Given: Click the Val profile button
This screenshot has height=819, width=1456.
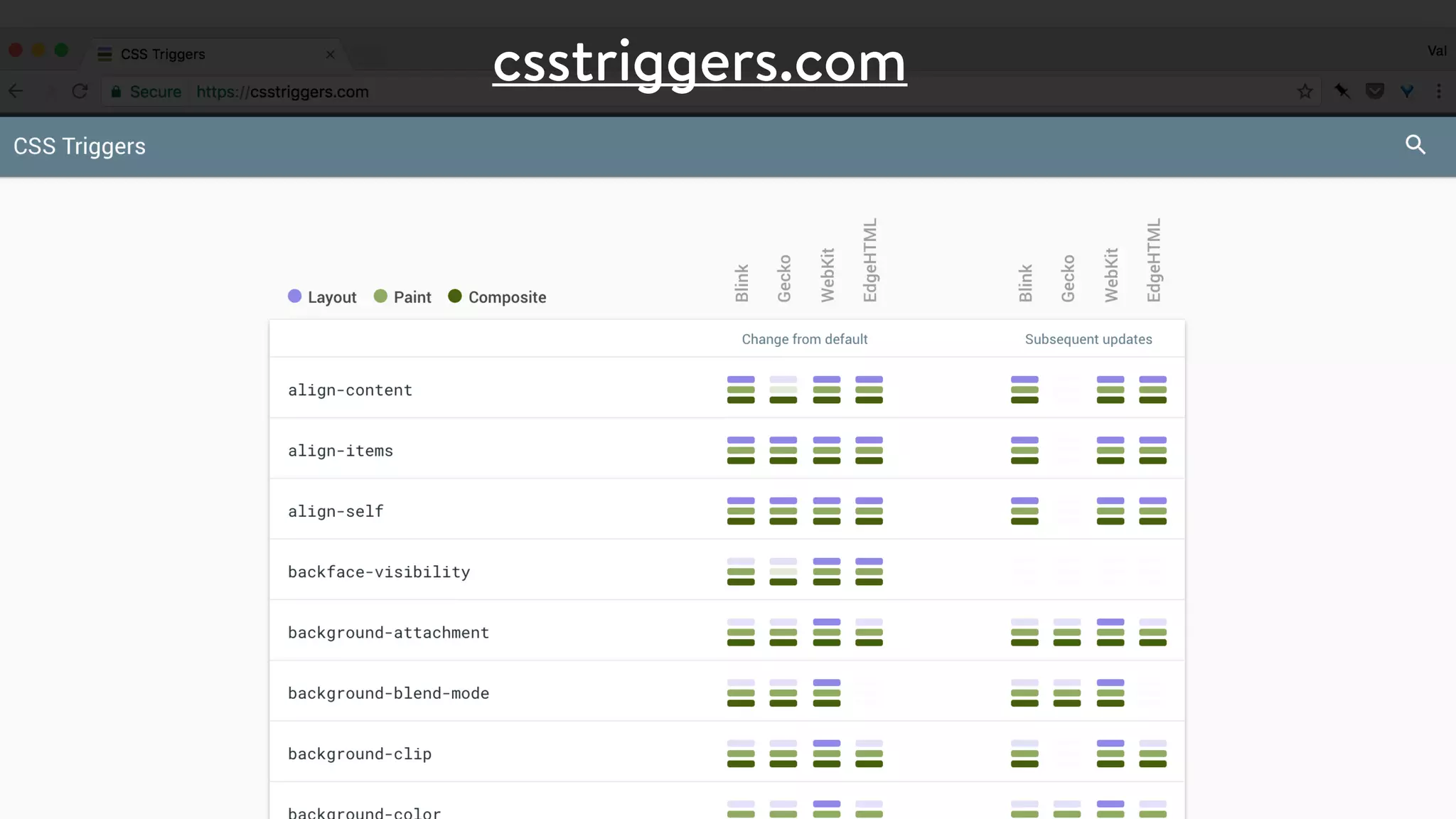Looking at the screenshot, I should pos(1437,50).
